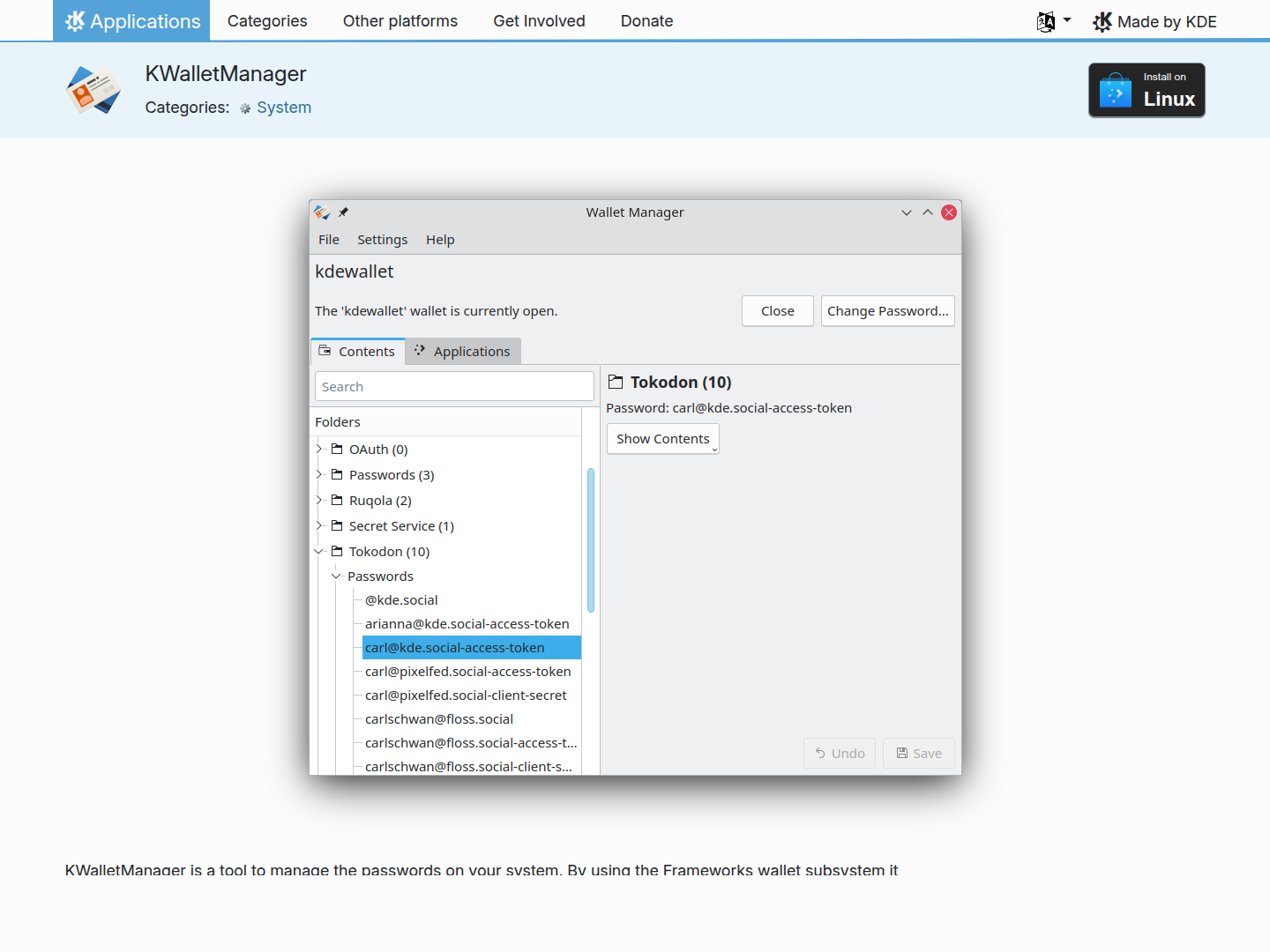Expand the OAuth (0) folder arrow

tap(319, 450)
